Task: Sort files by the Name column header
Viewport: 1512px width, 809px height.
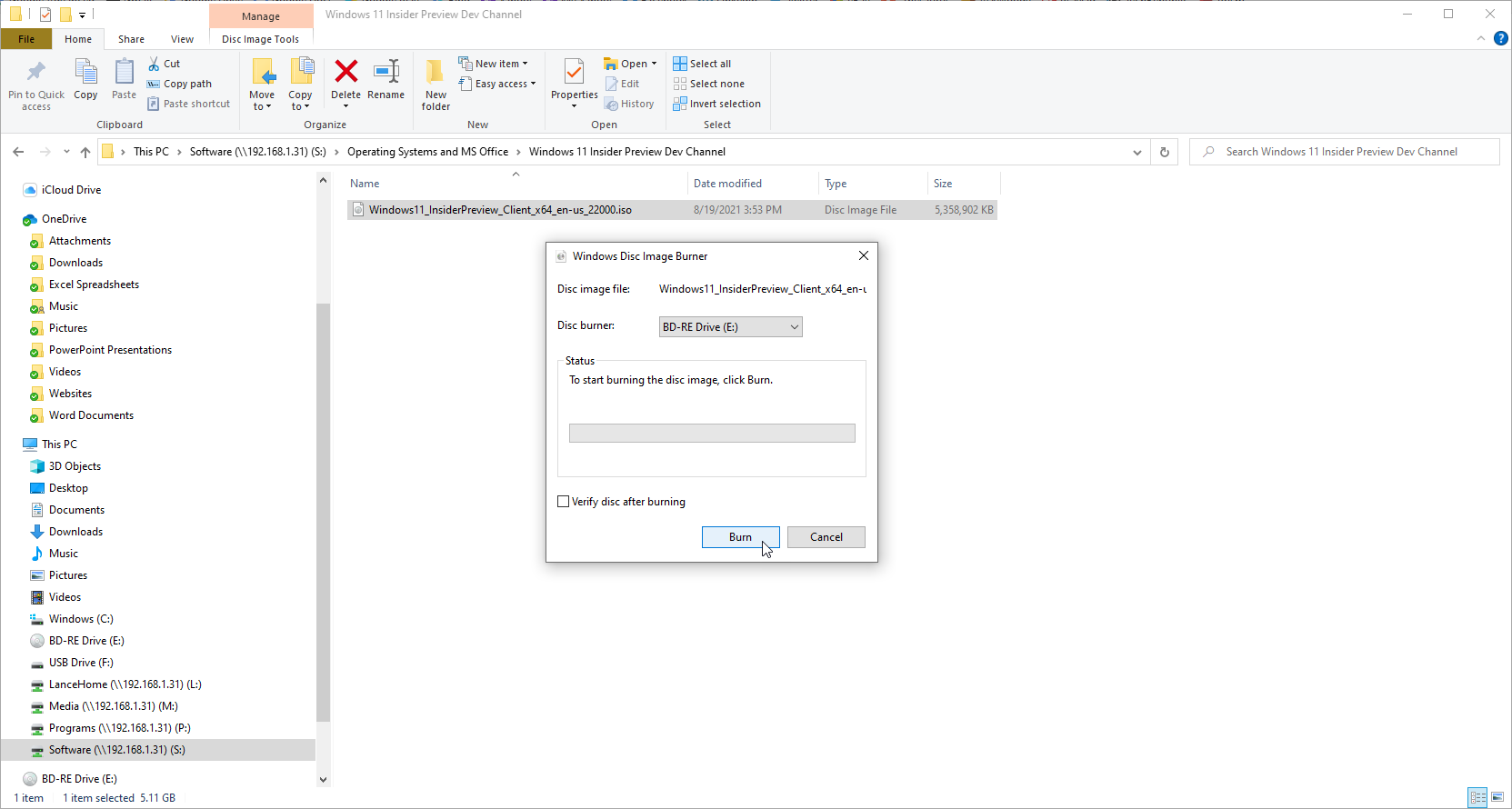Action: 516,184
